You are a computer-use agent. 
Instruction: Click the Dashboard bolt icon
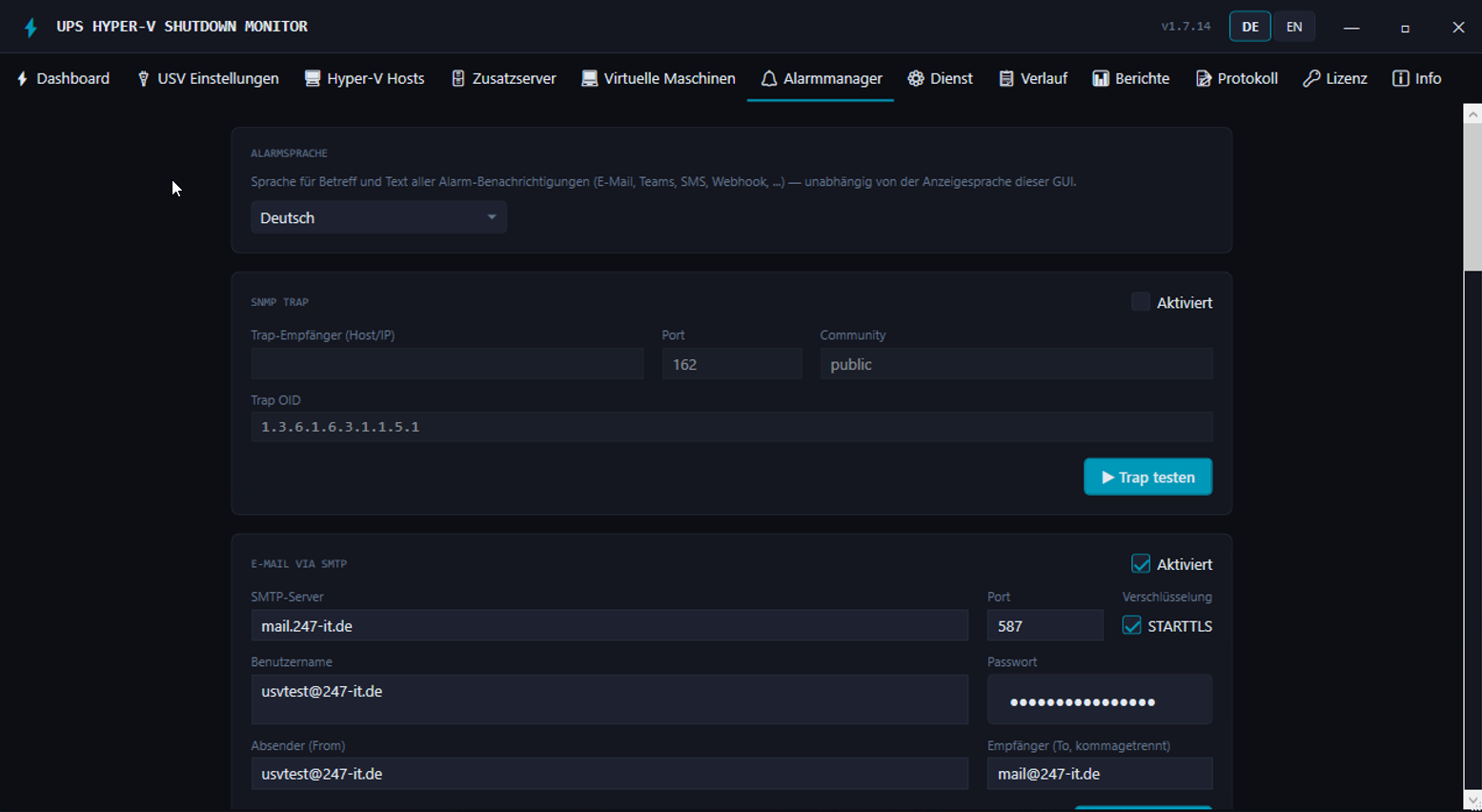pos(22,78)
